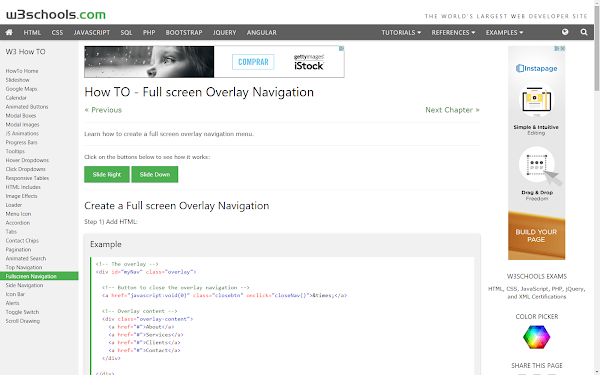Open Modal Boxes sidebar link
Viewport: 600px width, 375px height.
click(21, 116)
